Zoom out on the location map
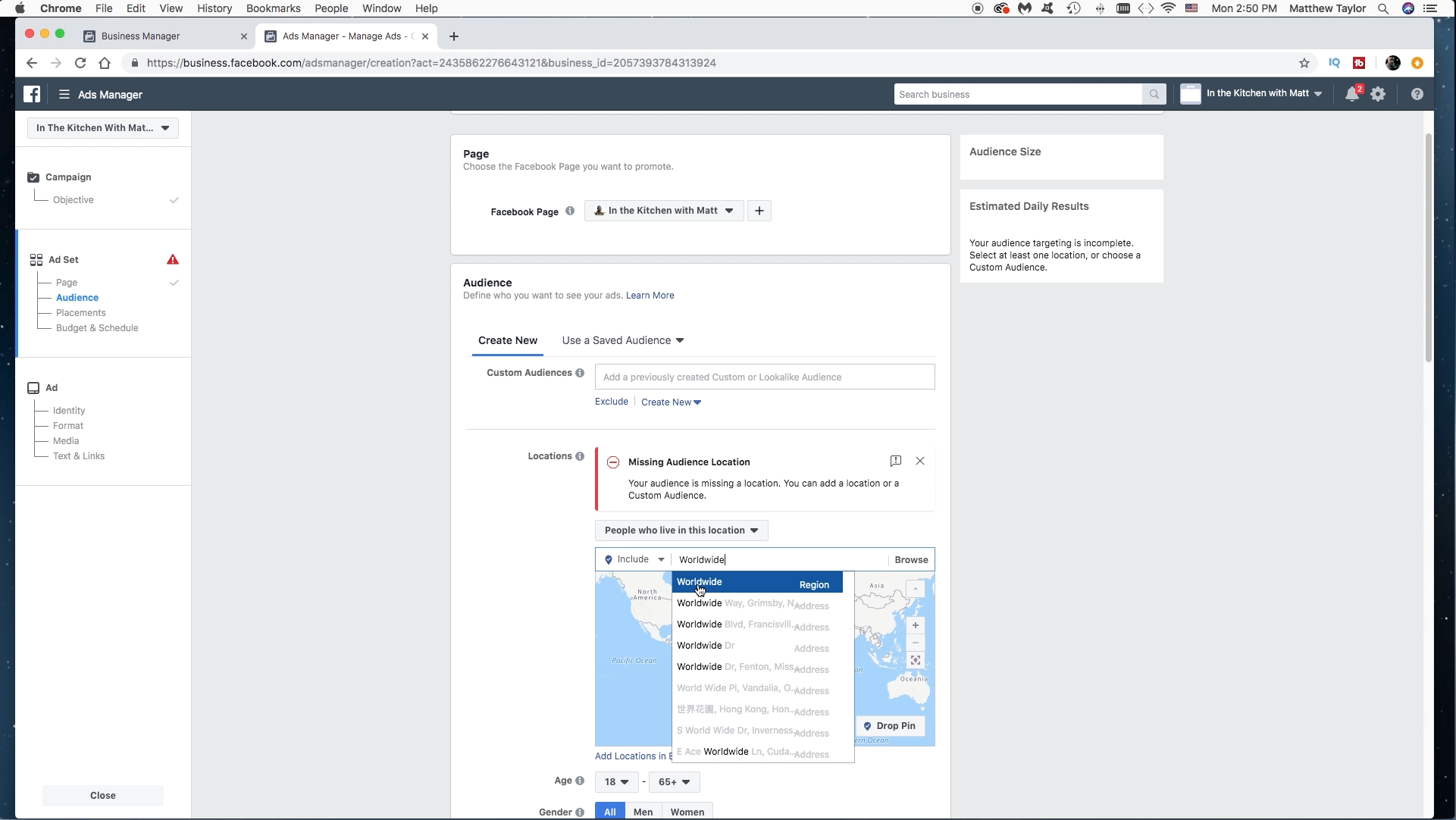This screenshot has height=820, width=1456. pyautogui.click(x=916, y=643)
